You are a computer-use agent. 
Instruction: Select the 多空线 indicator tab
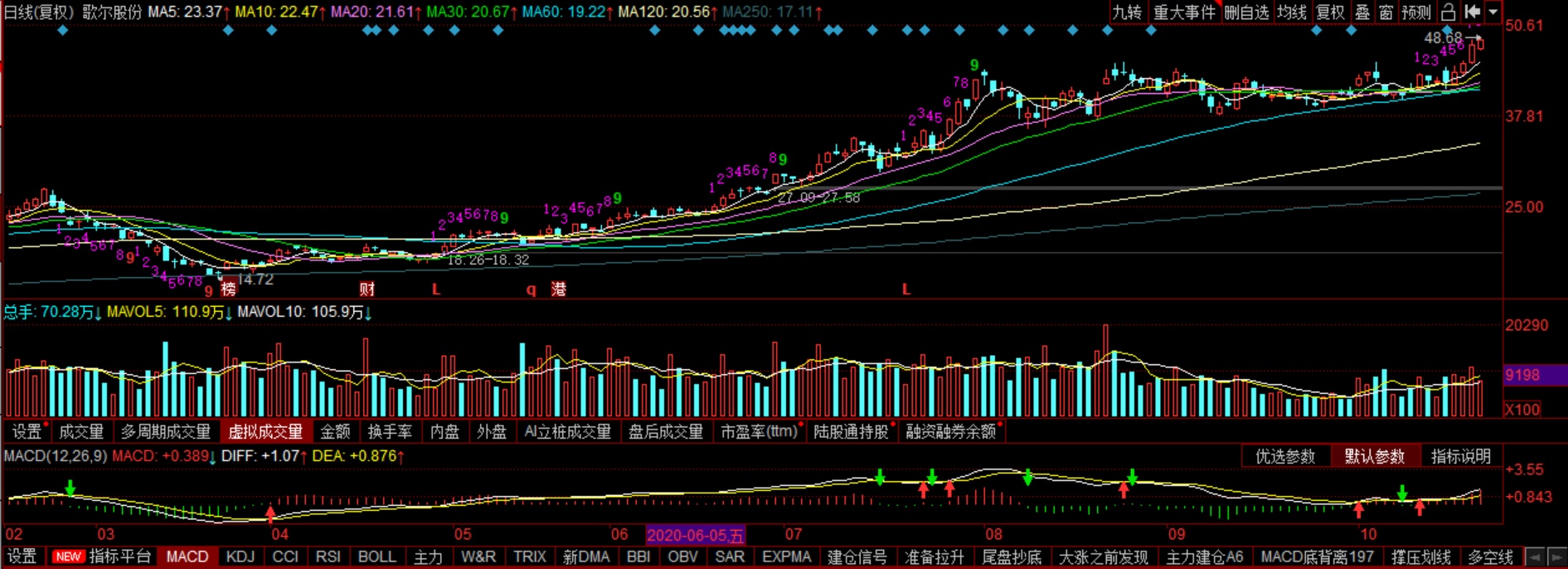pos(1491,557)
